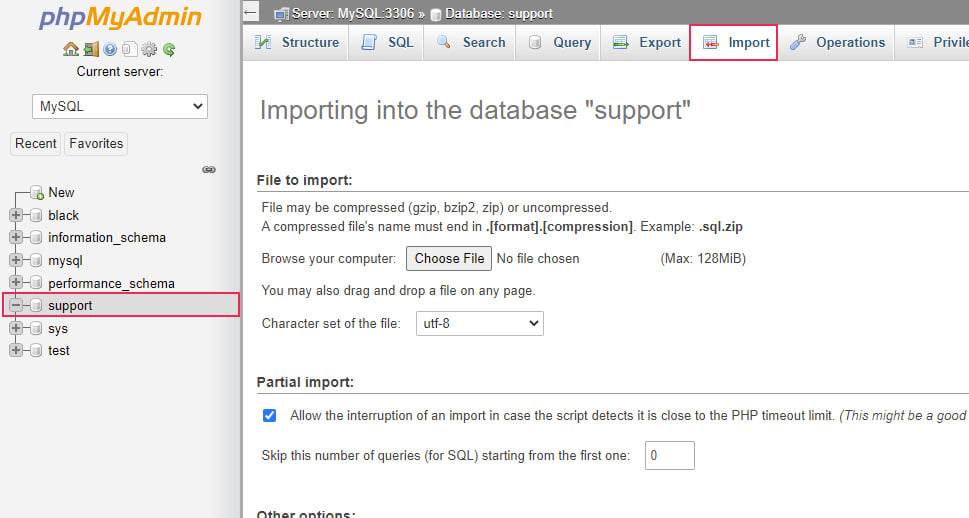Select the performance_schema database name

point(111,283)
